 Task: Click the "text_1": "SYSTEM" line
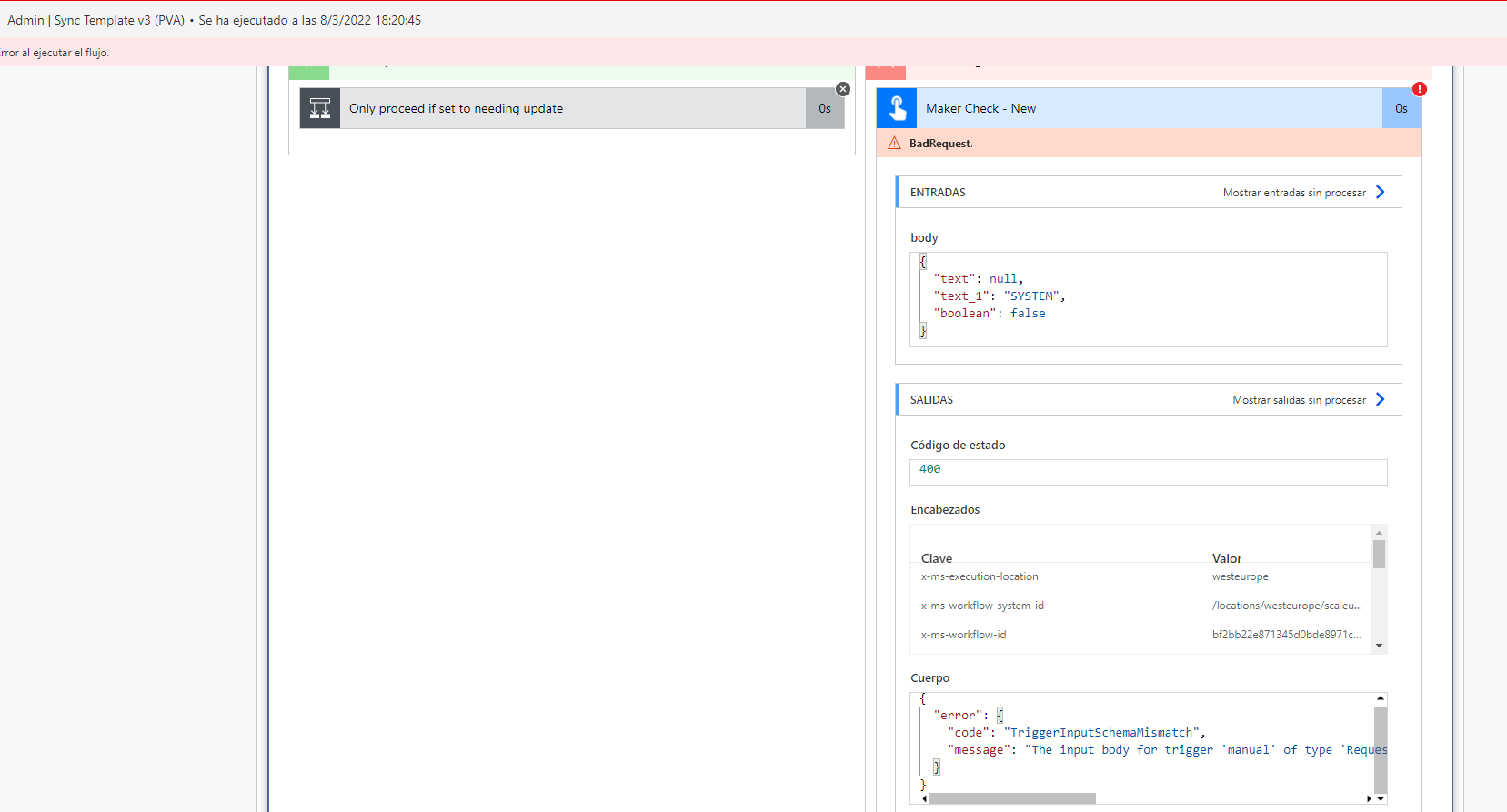(x=999, y=296)
